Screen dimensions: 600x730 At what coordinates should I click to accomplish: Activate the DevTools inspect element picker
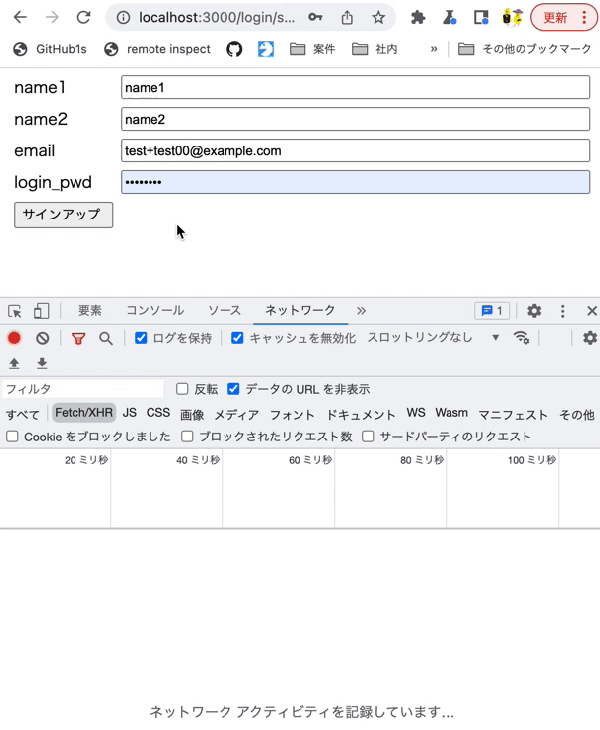click(x=15, y=311)
